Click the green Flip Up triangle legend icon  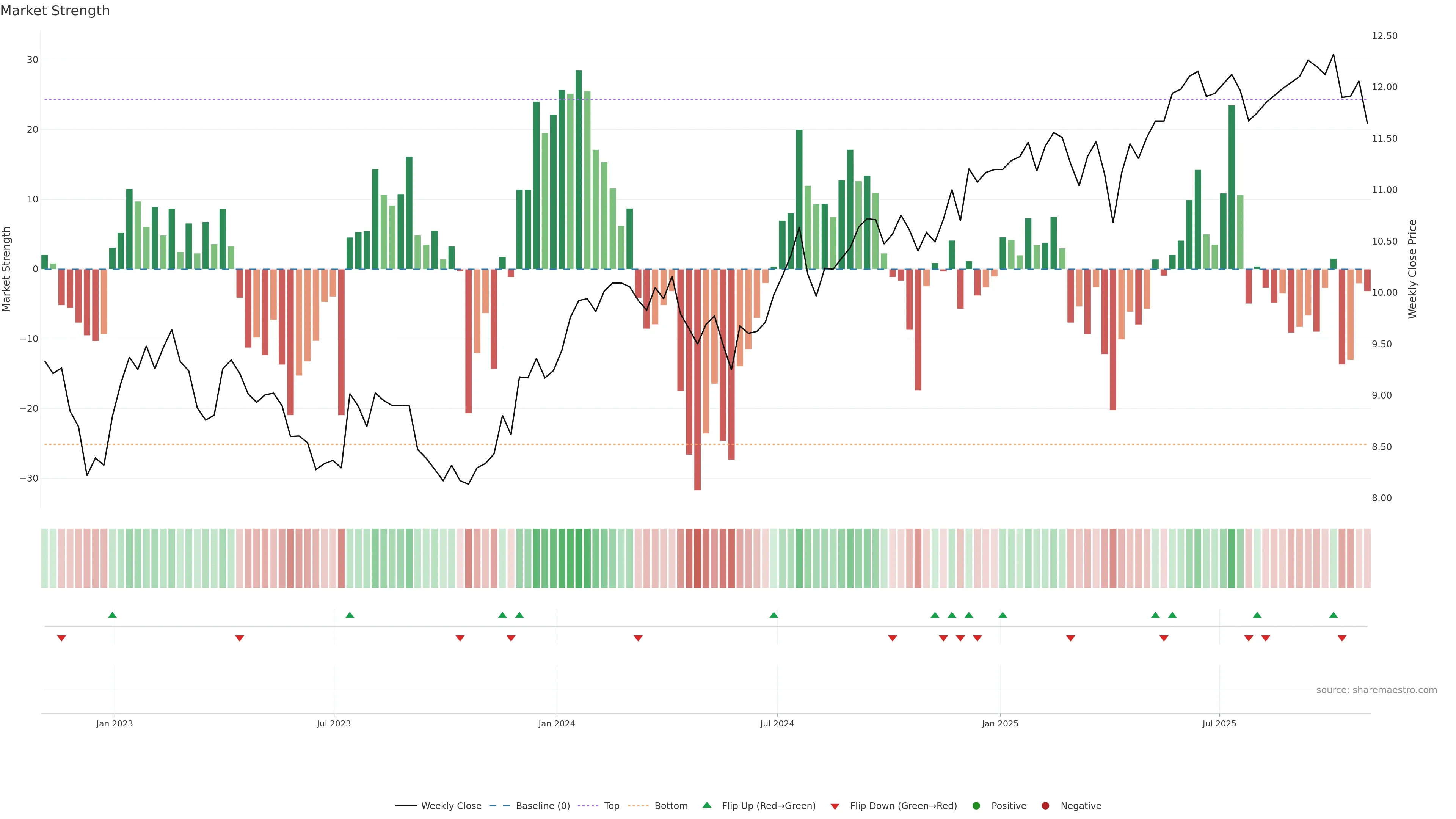pos(706,805)
